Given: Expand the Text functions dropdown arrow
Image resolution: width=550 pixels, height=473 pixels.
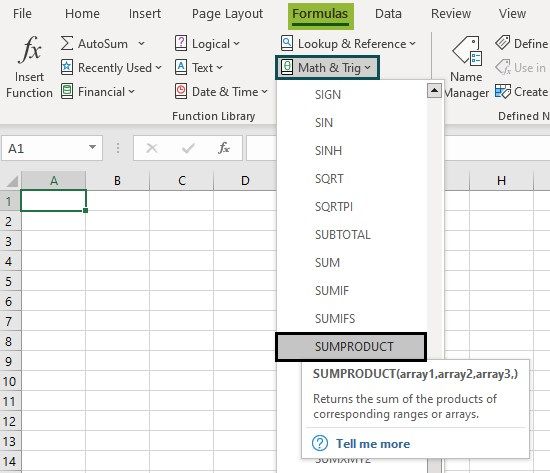Looking at the screenshot, I should click(219, 67).
